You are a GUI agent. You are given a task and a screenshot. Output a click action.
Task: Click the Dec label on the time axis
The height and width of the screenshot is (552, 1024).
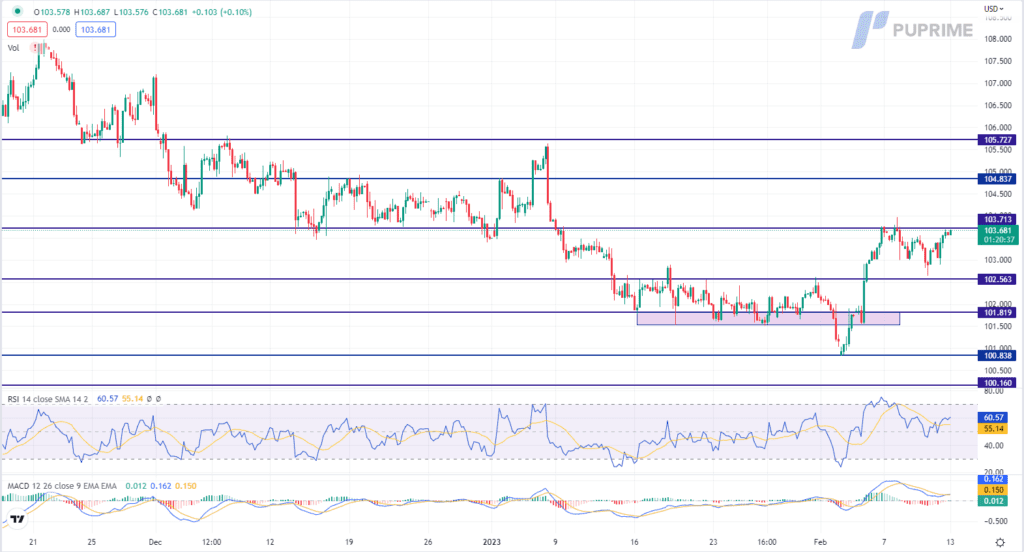point(155,542)
